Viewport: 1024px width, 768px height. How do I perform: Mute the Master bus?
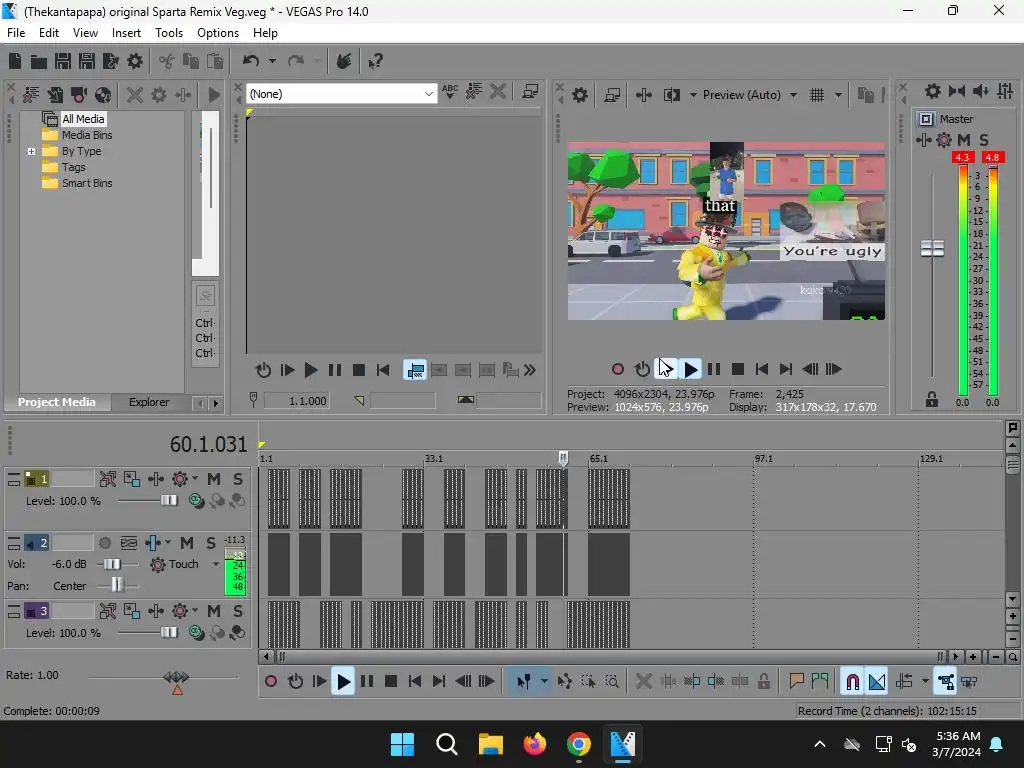964,139
